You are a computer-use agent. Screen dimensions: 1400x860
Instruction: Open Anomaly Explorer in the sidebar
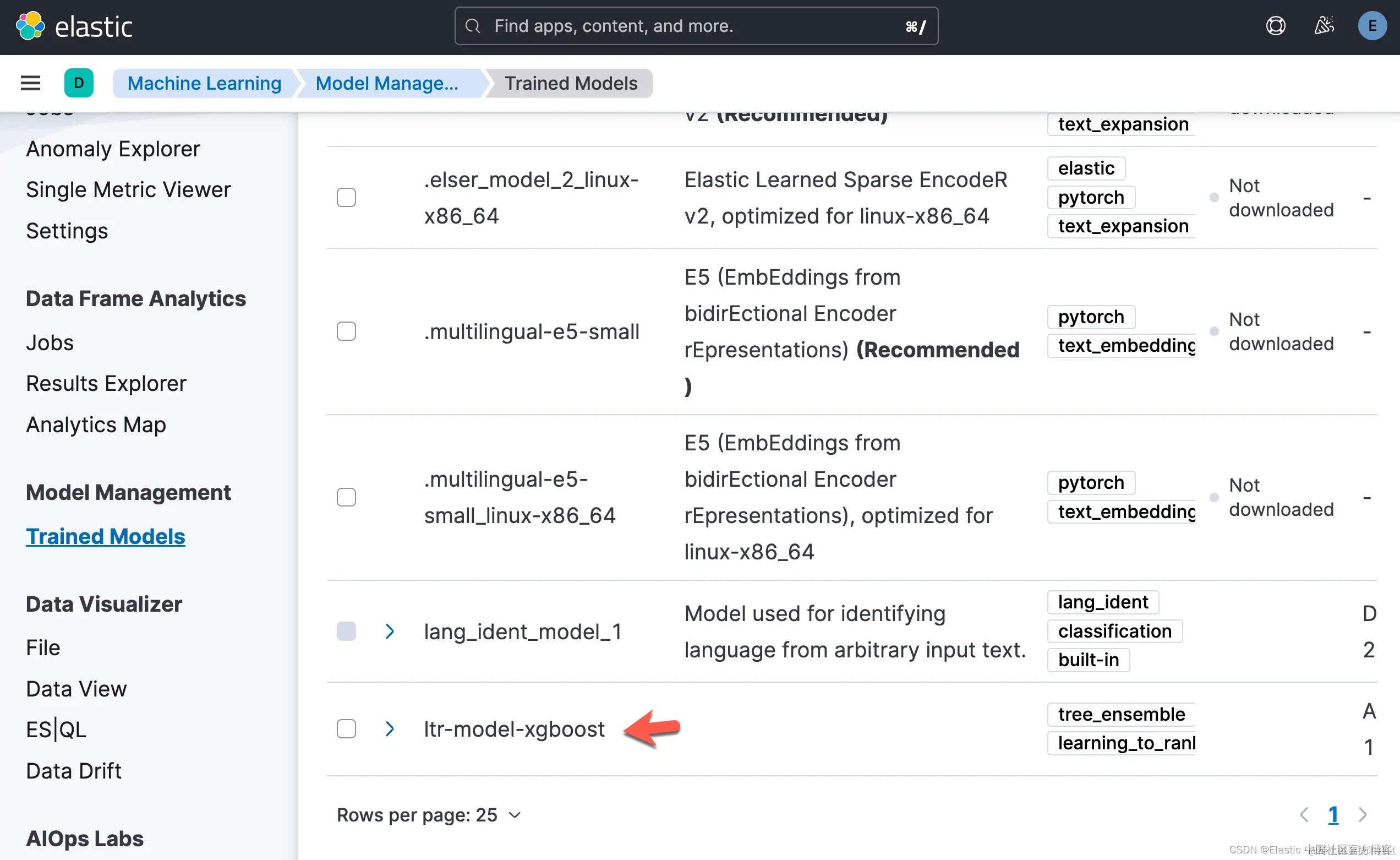tap(113, 149)
